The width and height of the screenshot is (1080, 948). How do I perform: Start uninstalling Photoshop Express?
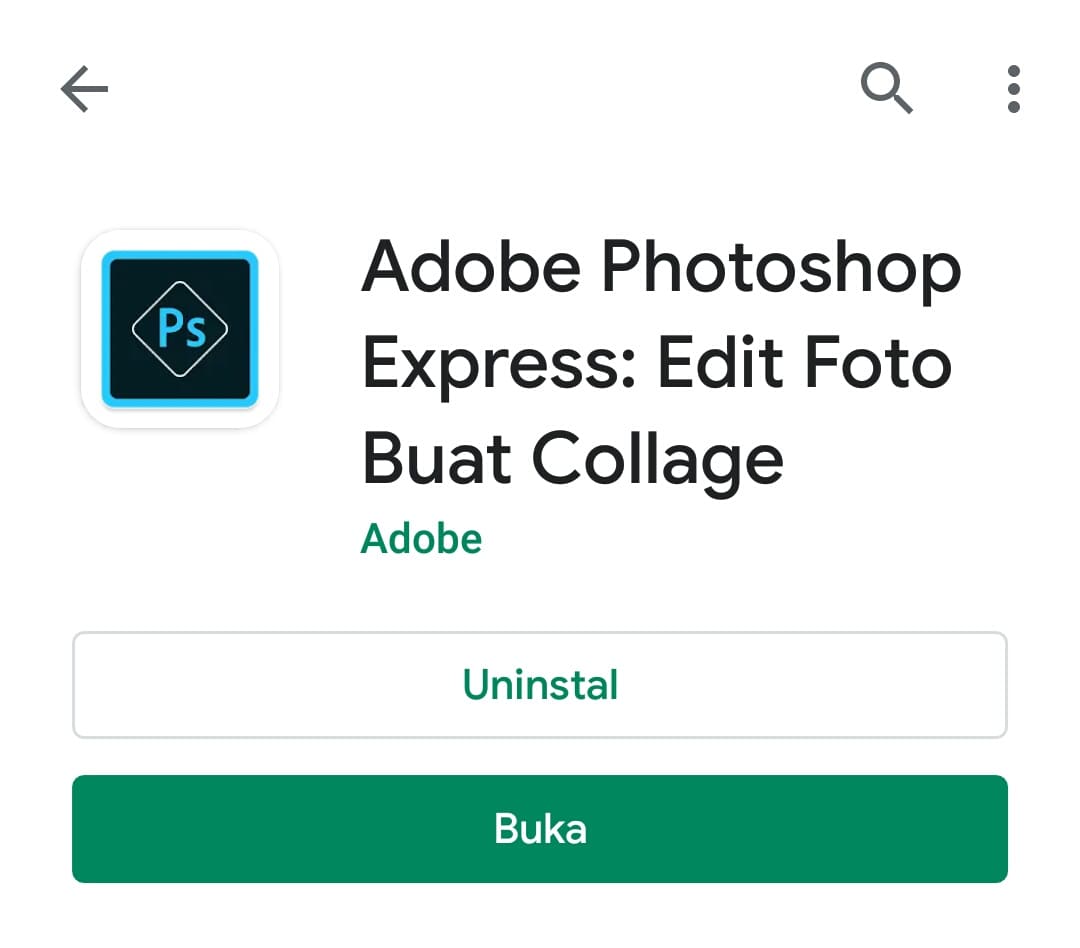coord(539,685)
